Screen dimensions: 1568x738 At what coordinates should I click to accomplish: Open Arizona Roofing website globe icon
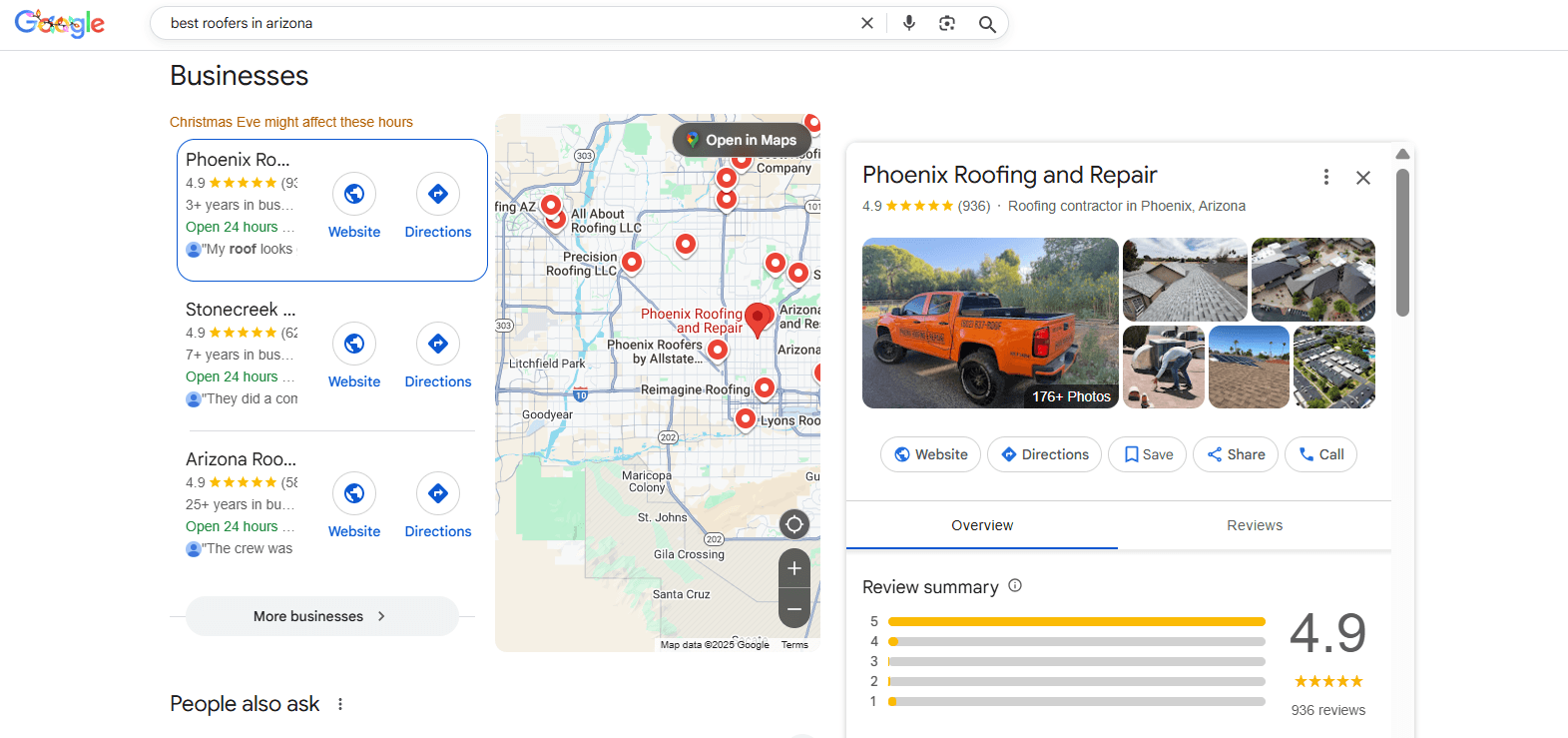354,493
